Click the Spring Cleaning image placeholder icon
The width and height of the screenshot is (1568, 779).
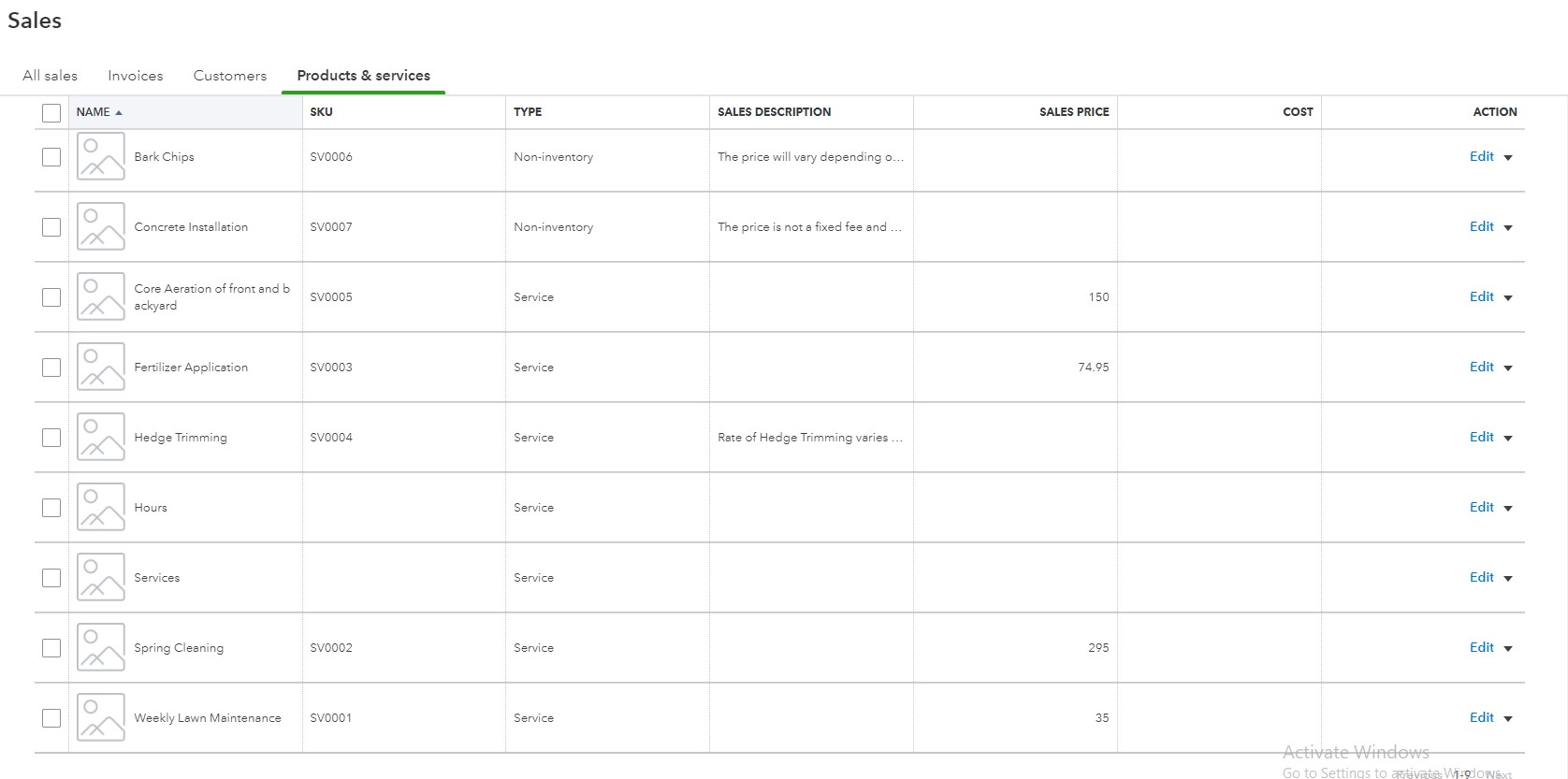100,648
